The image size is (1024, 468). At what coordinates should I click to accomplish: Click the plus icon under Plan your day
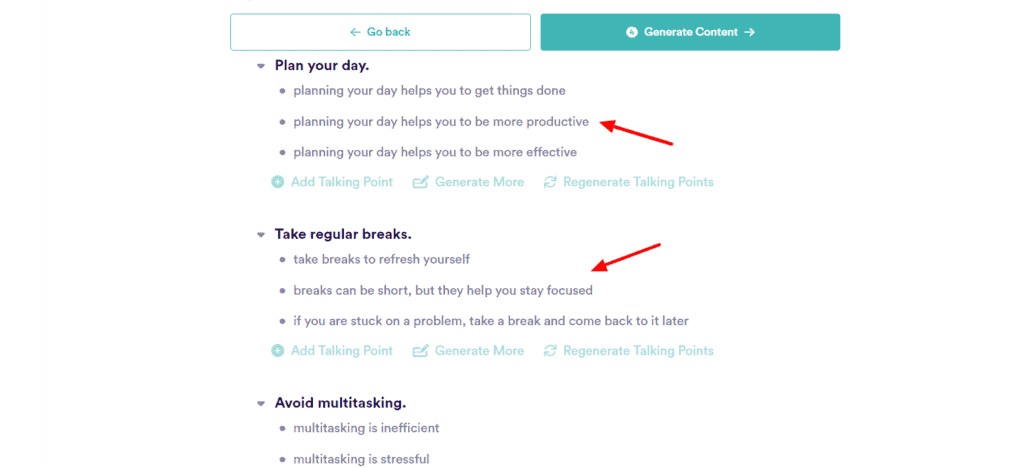(x=278, y=182)
